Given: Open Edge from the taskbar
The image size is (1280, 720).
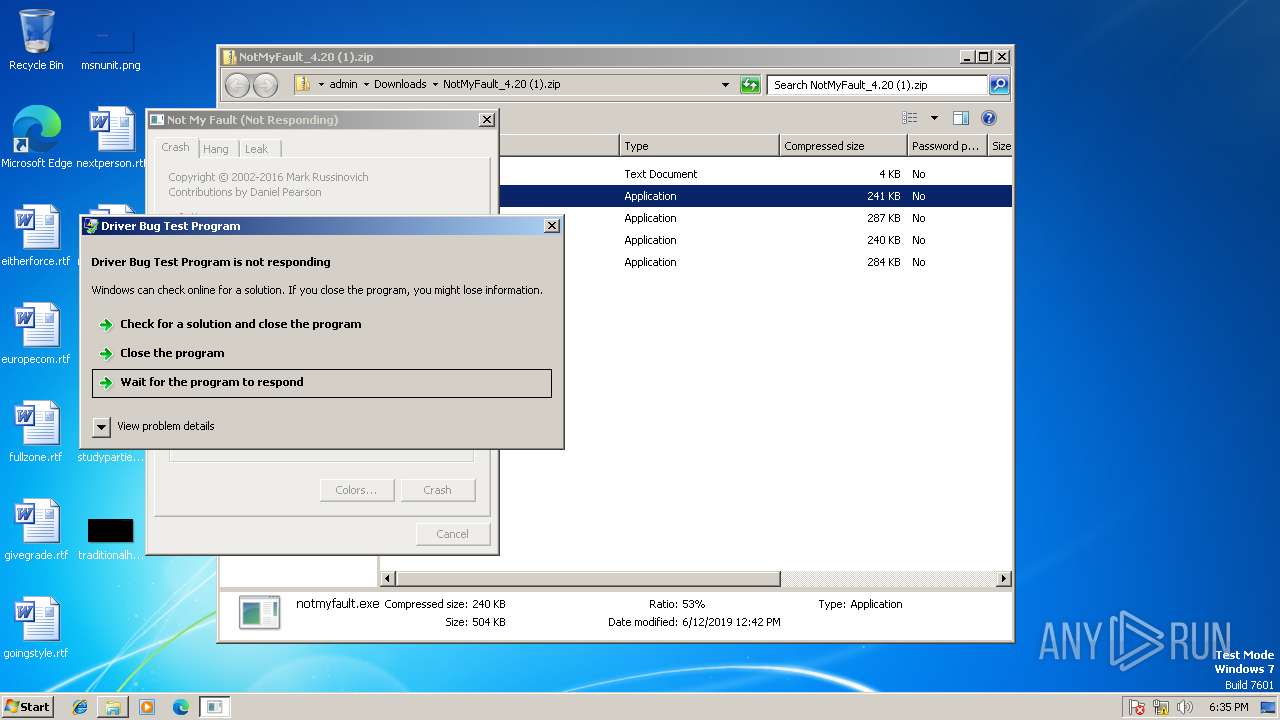Looking at the screenshot, I should pos(181,707).
